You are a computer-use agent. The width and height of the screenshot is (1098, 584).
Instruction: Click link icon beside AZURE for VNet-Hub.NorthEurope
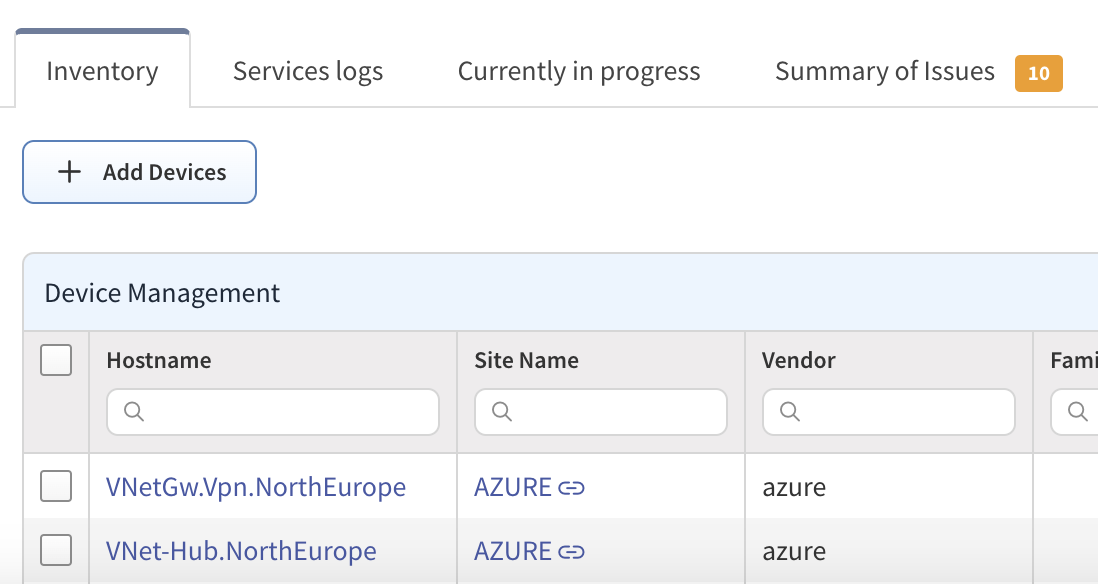pyautogui.click(x=571, y=552)
